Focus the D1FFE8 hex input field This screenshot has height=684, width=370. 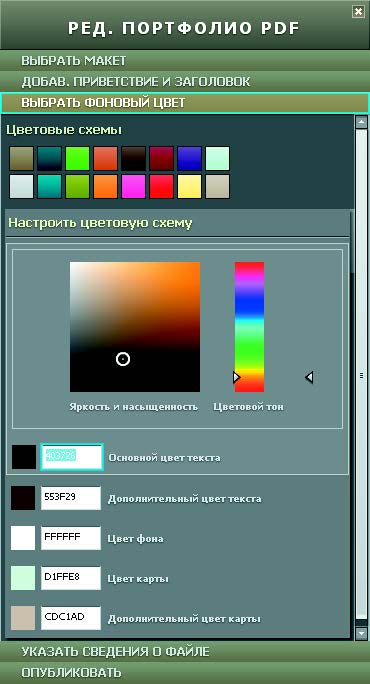[x=71, y=578]
